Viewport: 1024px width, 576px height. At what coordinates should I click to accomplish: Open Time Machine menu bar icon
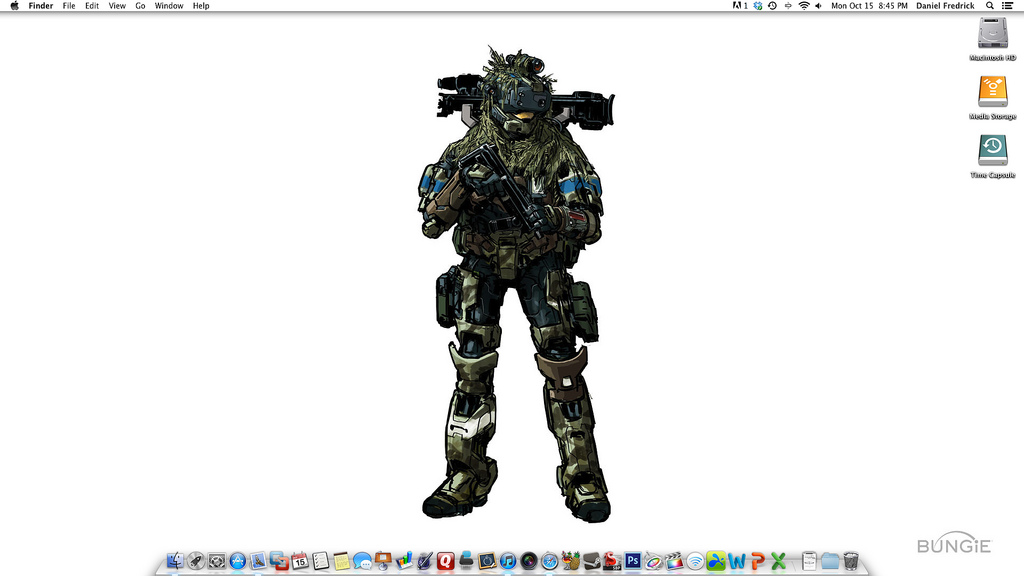pos(773,6)
